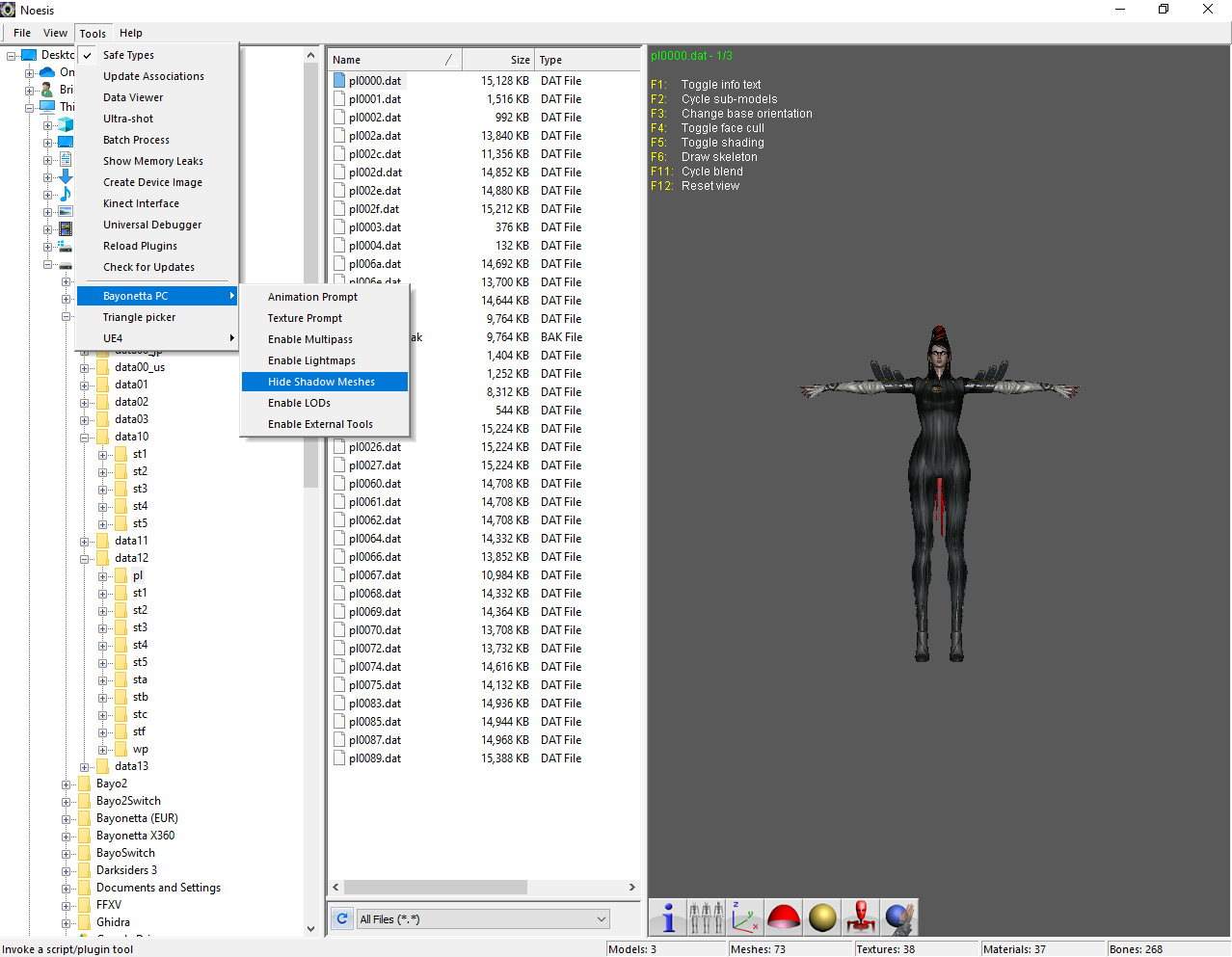The image size is (1232, 957).
Task: Click the blue info text icon
Action: point(667,917)
